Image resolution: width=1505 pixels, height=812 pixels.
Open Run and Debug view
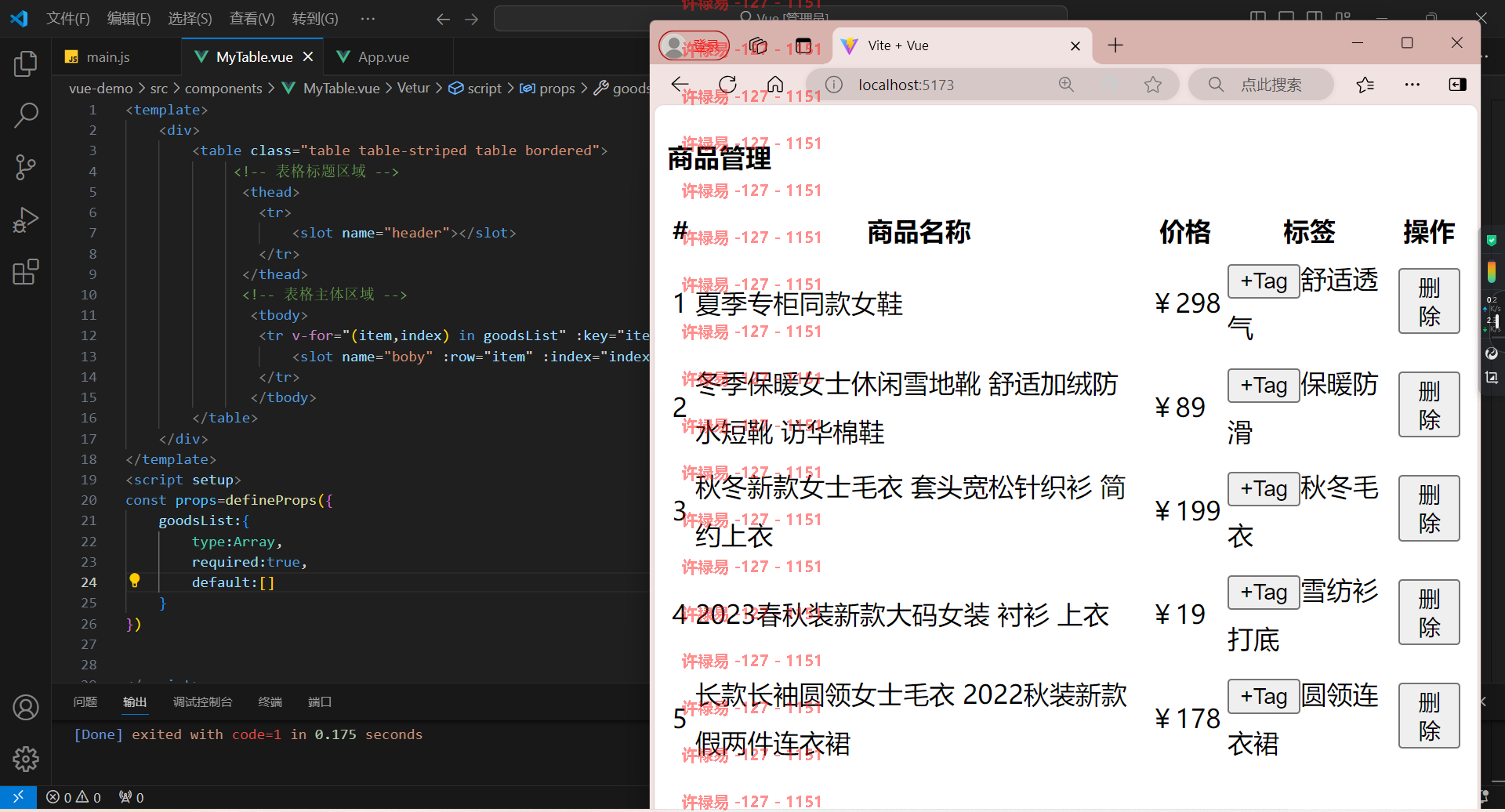(26, 219)
